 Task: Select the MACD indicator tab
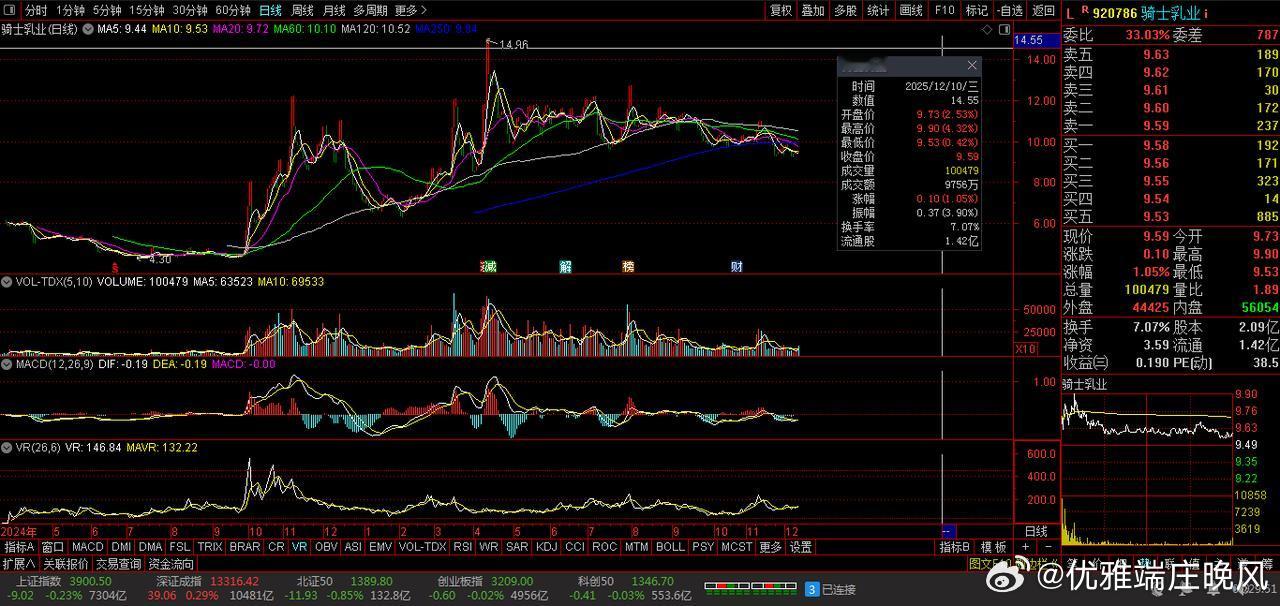pyautogui.click(x=88, y=547)
